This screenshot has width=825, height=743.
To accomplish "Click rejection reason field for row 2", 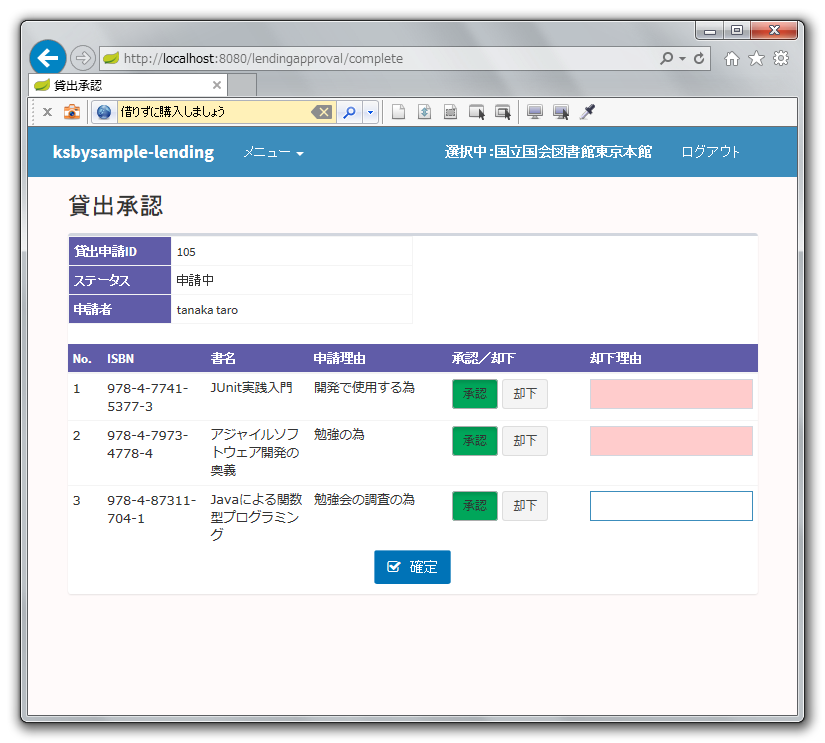I will click(671, 440).
